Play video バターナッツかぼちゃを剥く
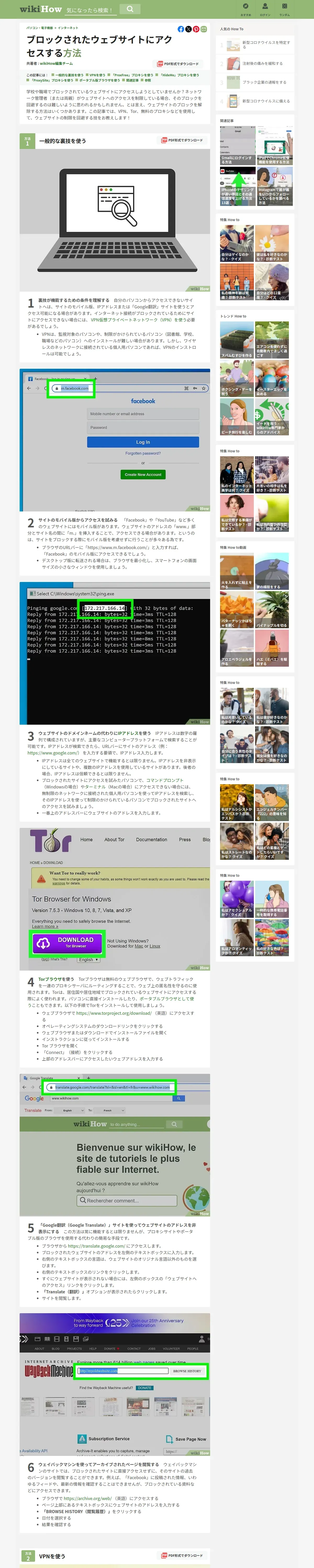Screen dimensions: 314x1568 [237, 609]
